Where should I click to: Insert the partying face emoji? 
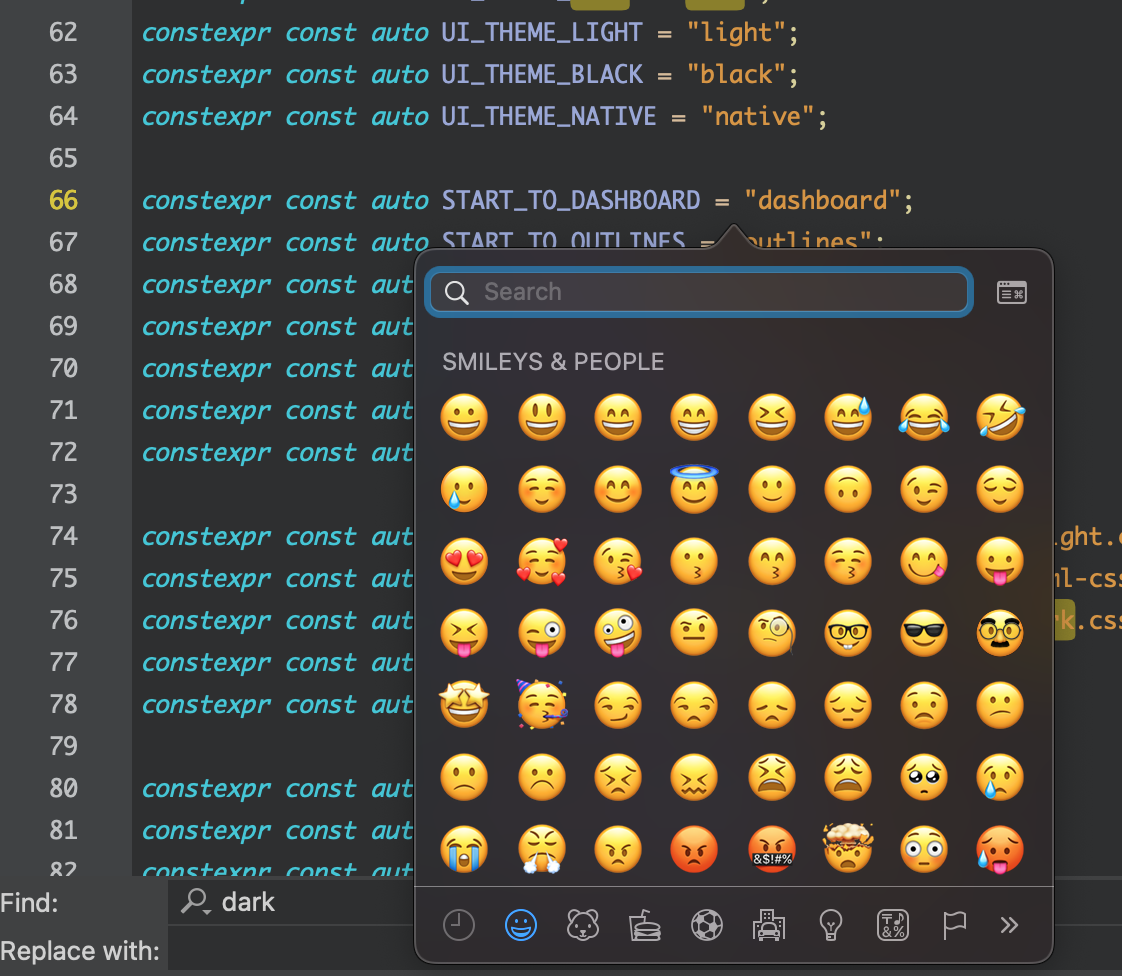tap(542, 705)
